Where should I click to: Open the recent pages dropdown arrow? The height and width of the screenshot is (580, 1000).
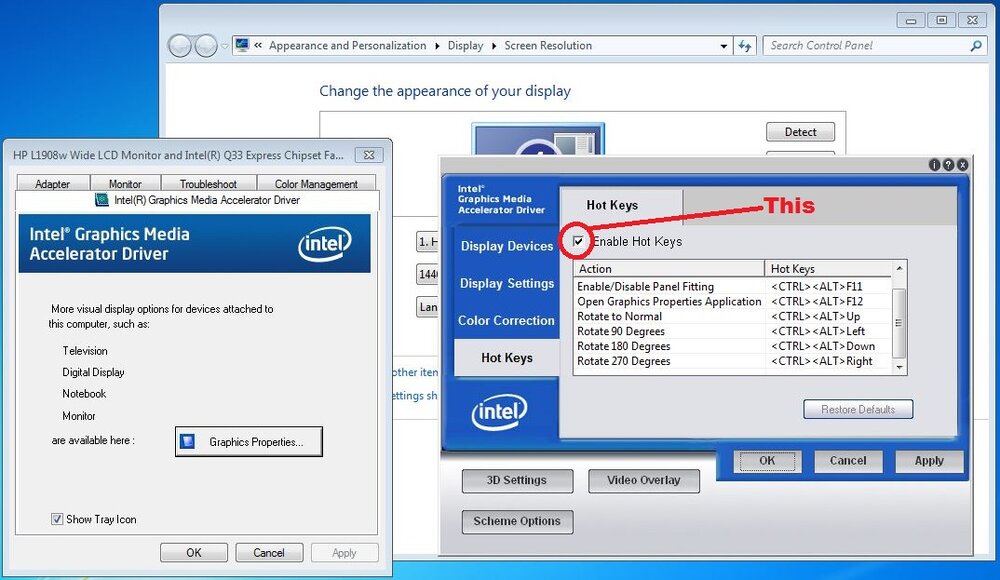coord(224,46)
